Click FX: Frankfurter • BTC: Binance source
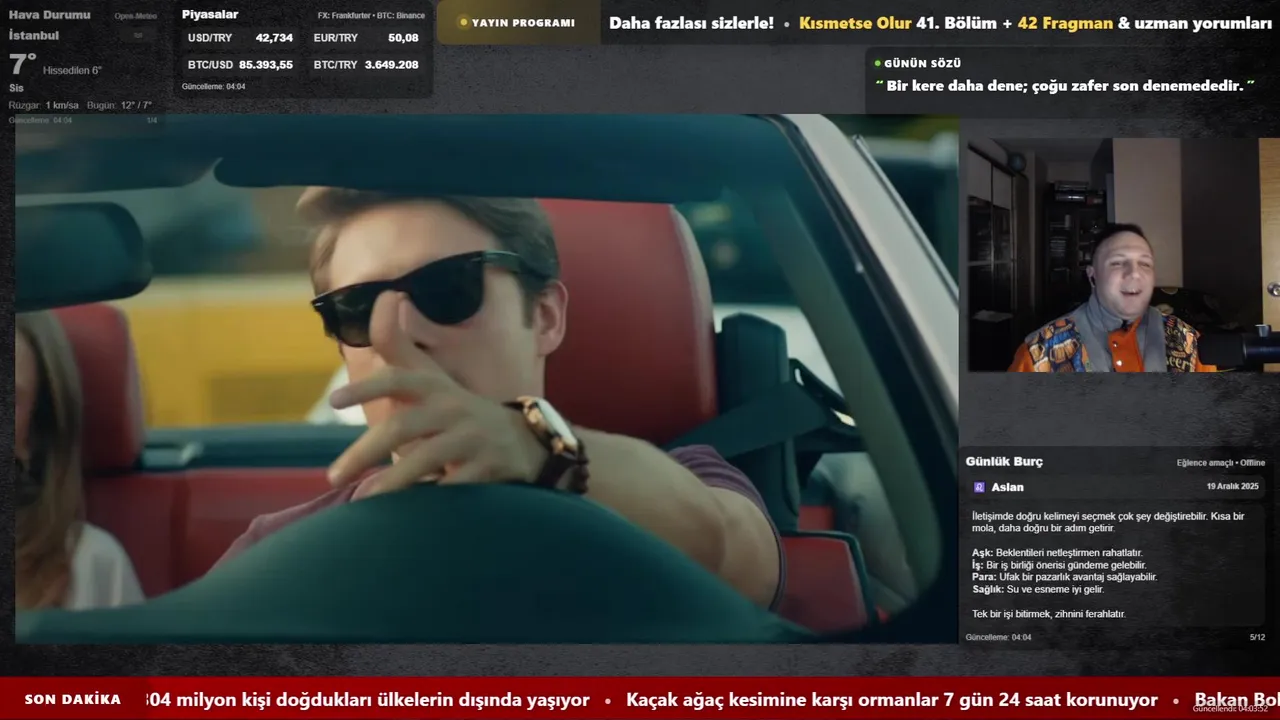Image resolution: width=1280 pixels, height=720 pixels. click(x=371, y=16)
